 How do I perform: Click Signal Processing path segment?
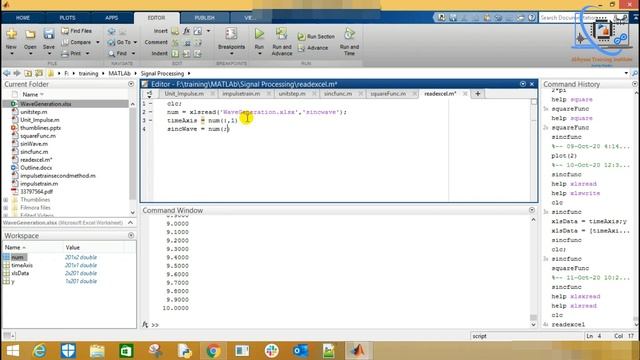162,73
